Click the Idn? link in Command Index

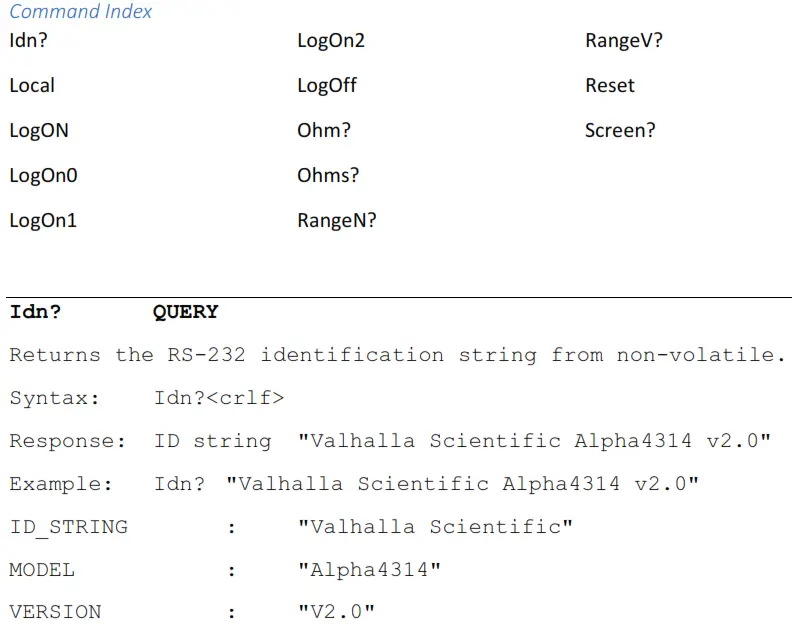29,41
